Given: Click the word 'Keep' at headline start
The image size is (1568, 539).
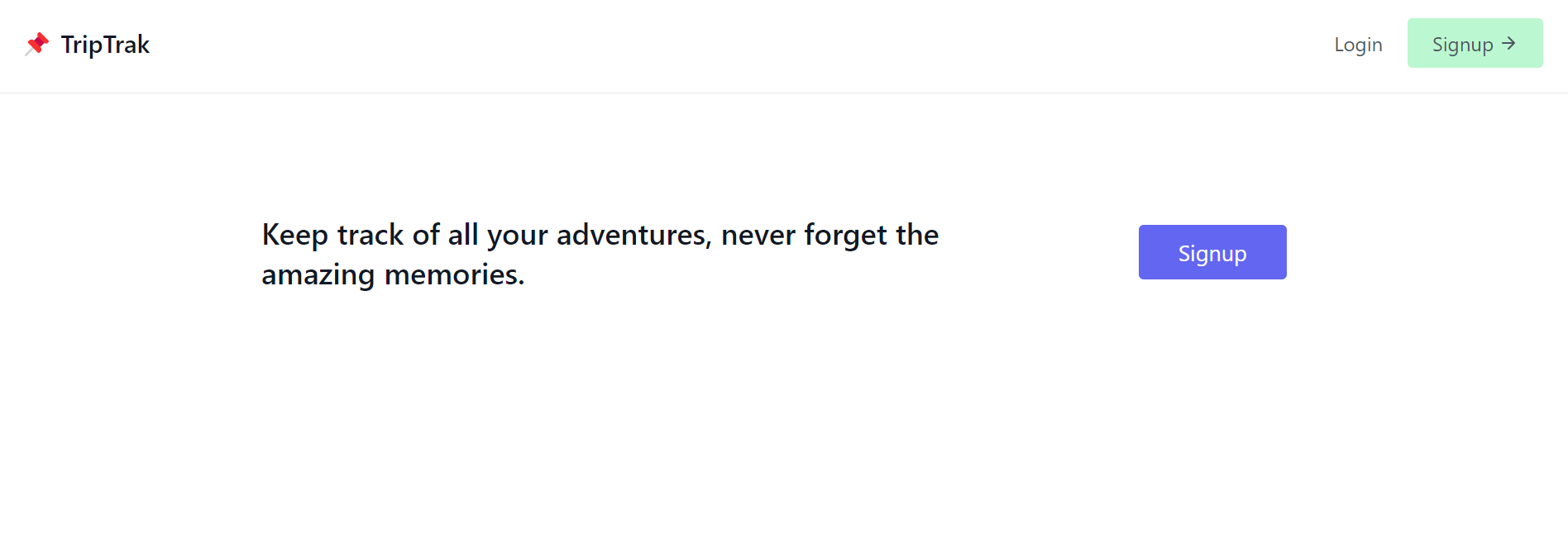Looking at the screenshot, I should tap(295, 236).
